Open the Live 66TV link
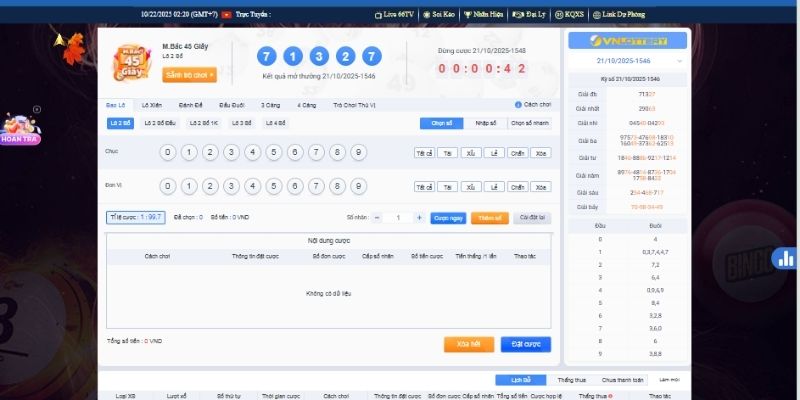The width and height of the screenshot is (800, 400). (x=394, y=15)
